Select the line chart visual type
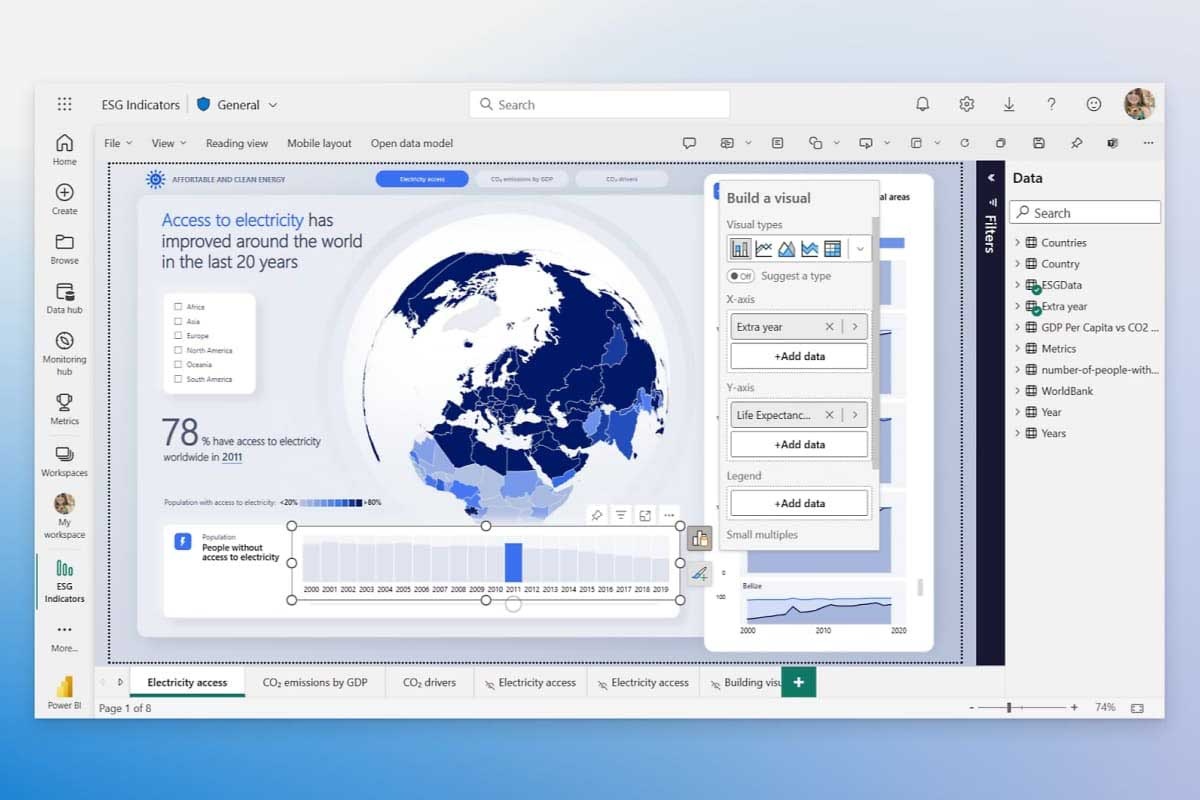 pos(764,248)
